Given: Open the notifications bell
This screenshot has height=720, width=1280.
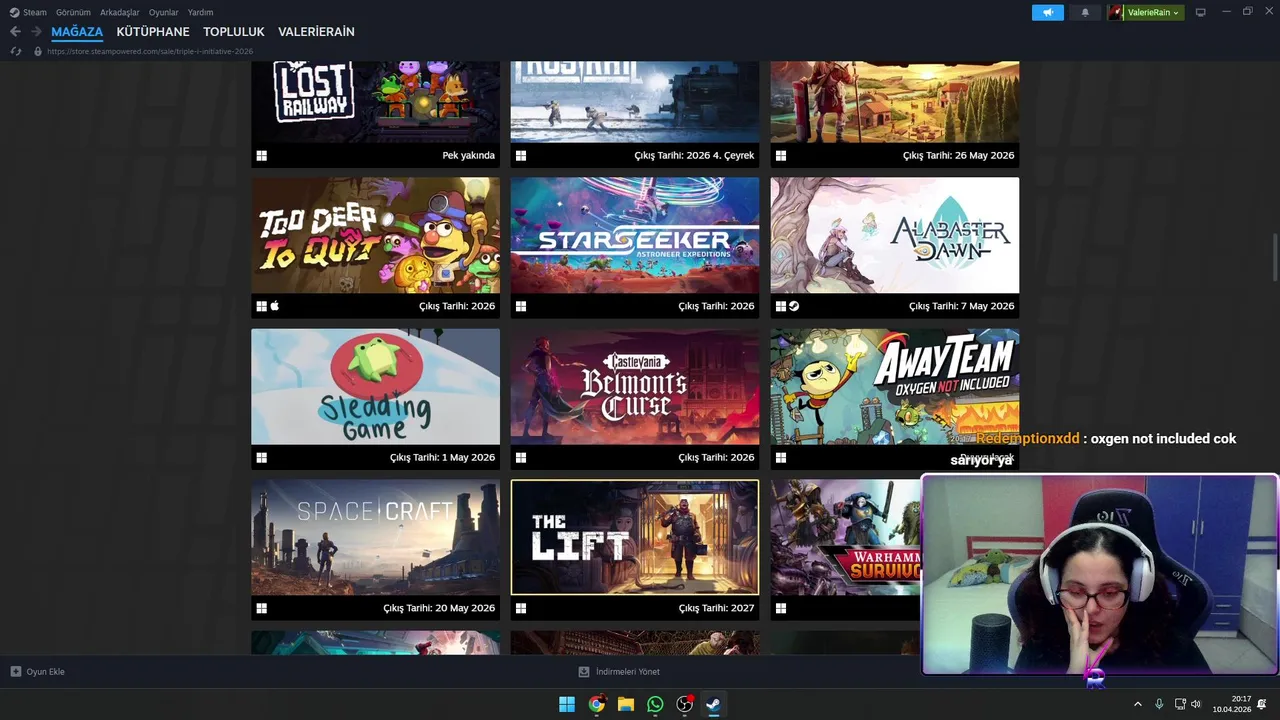Looking at the screenshot, I should tap(1085, 12).
